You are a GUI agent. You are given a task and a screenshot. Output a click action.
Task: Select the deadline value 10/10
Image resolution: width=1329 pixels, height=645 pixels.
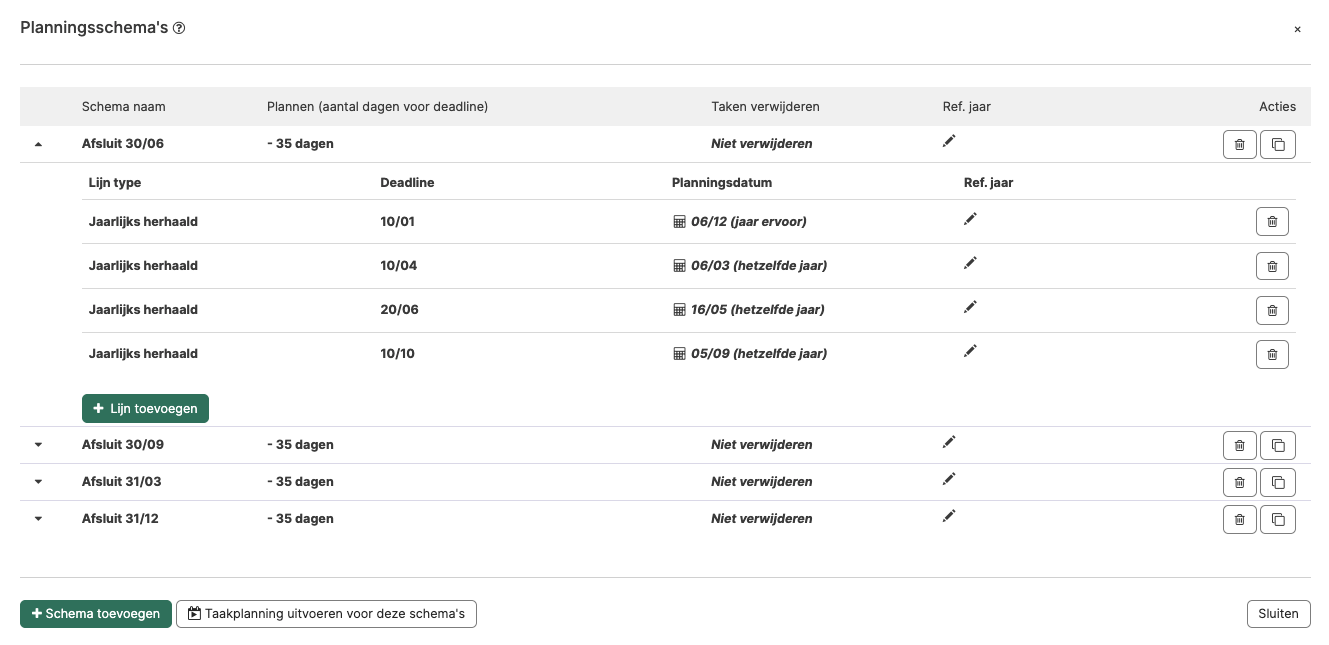[x=399, y=354]
